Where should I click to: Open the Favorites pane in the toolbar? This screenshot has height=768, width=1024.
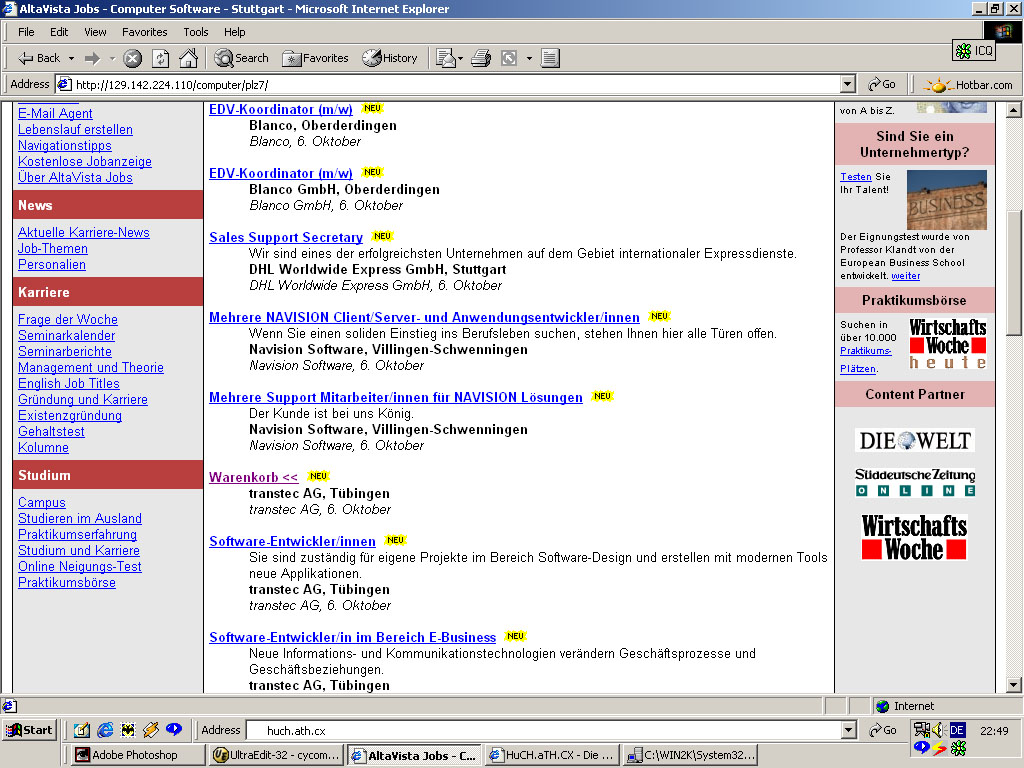315,58
